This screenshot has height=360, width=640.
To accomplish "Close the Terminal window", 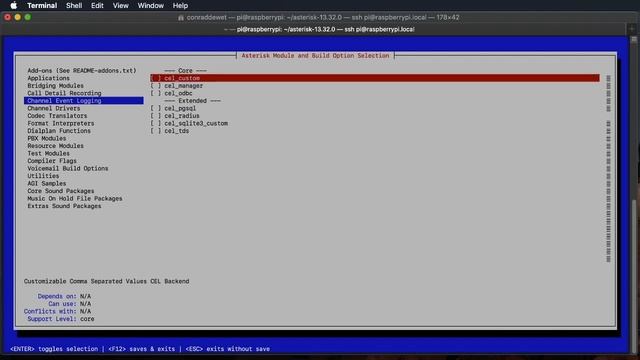I will click(x=7, y=17).
